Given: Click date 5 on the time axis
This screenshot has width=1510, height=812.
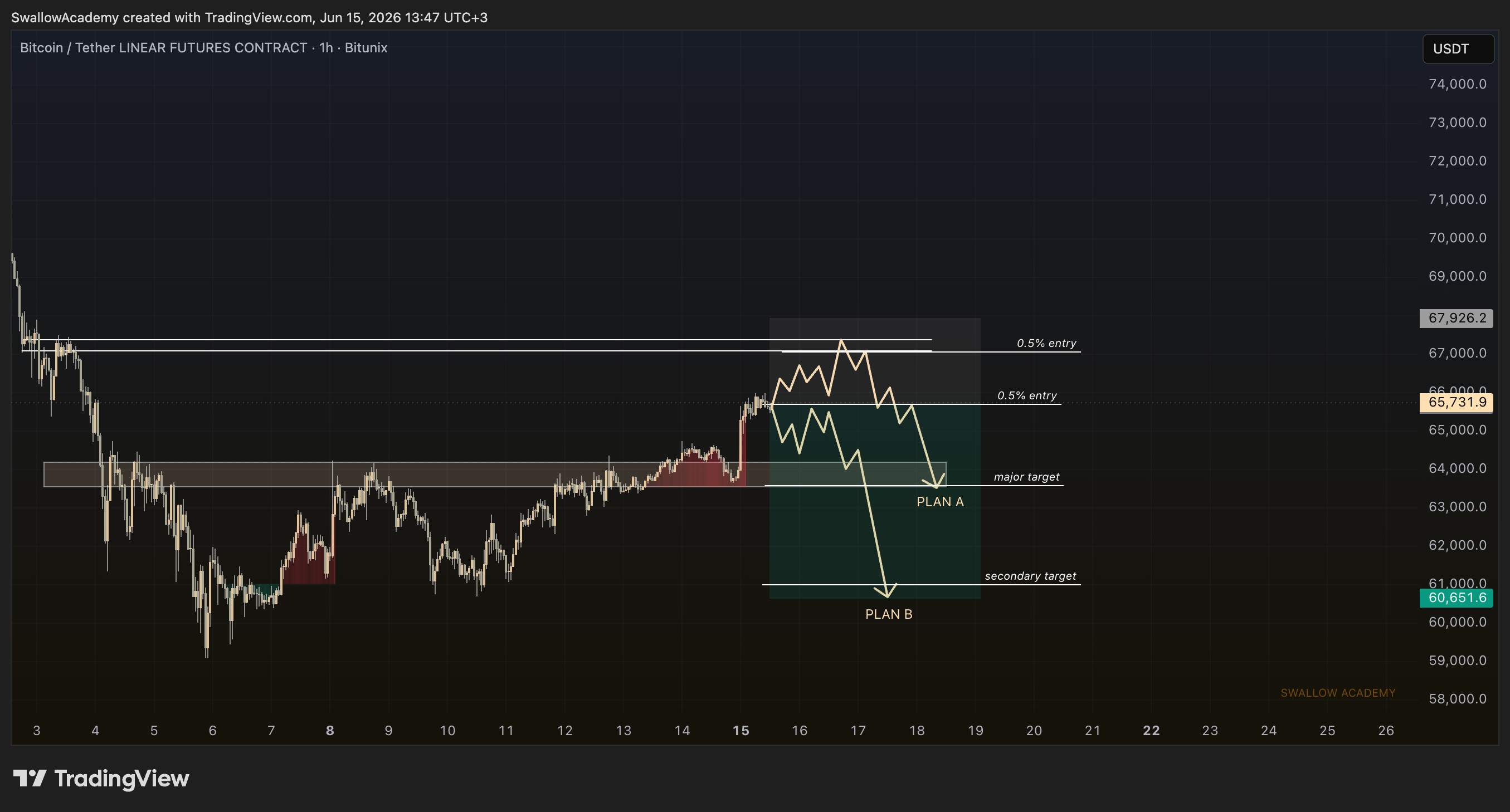Looking at the screenshot, I should 154,731.
